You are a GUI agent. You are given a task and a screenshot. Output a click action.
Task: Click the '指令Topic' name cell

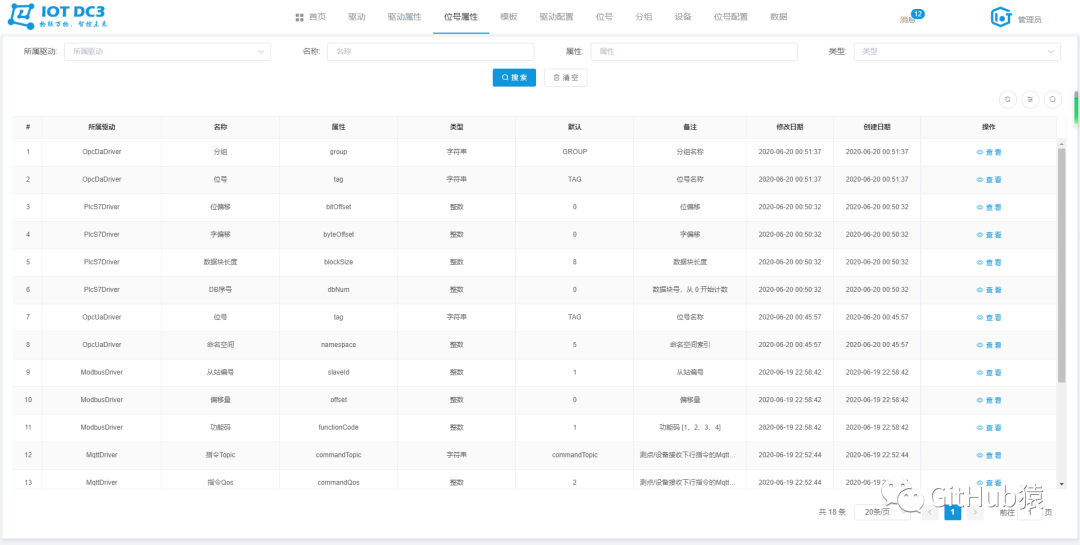tap(220, 455)
